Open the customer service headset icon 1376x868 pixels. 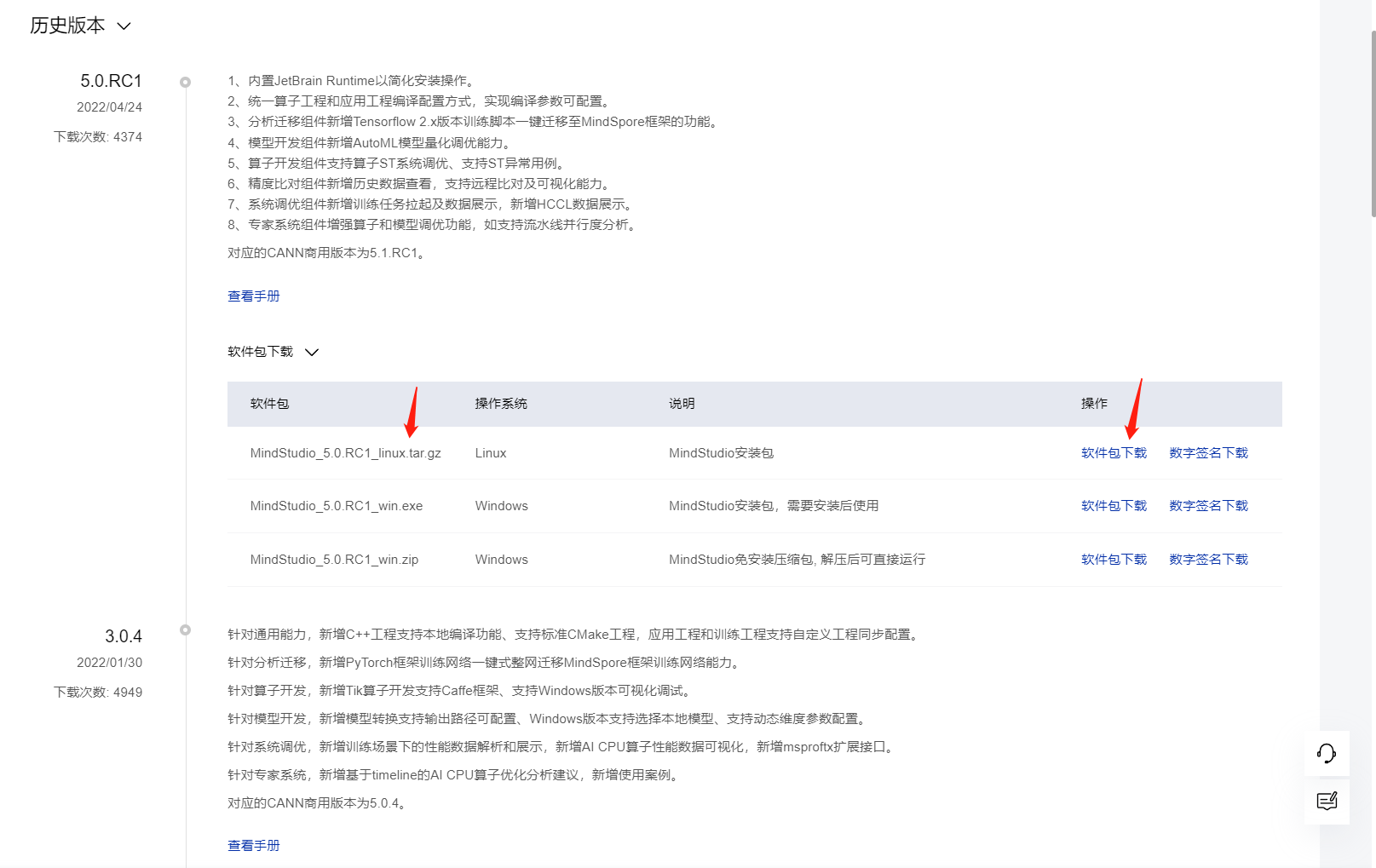pyautogui.click(x=1327, y=753)
